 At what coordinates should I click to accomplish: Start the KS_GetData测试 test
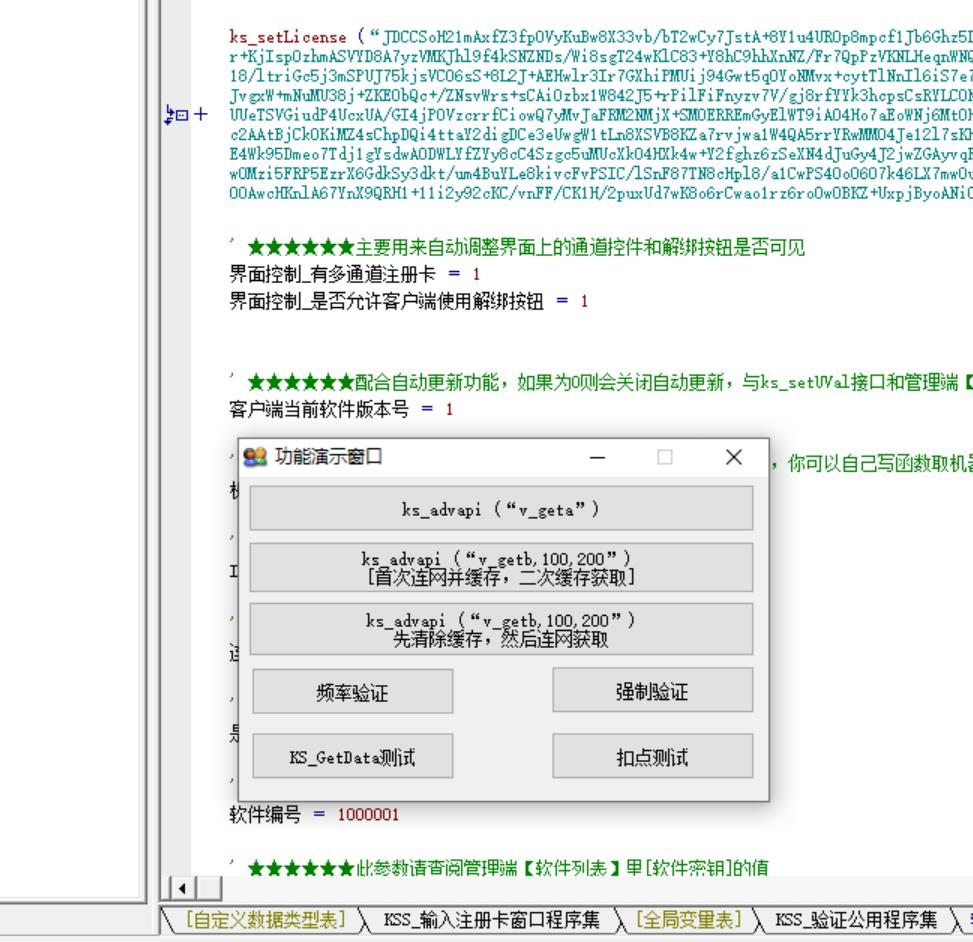tap(352, 757)
